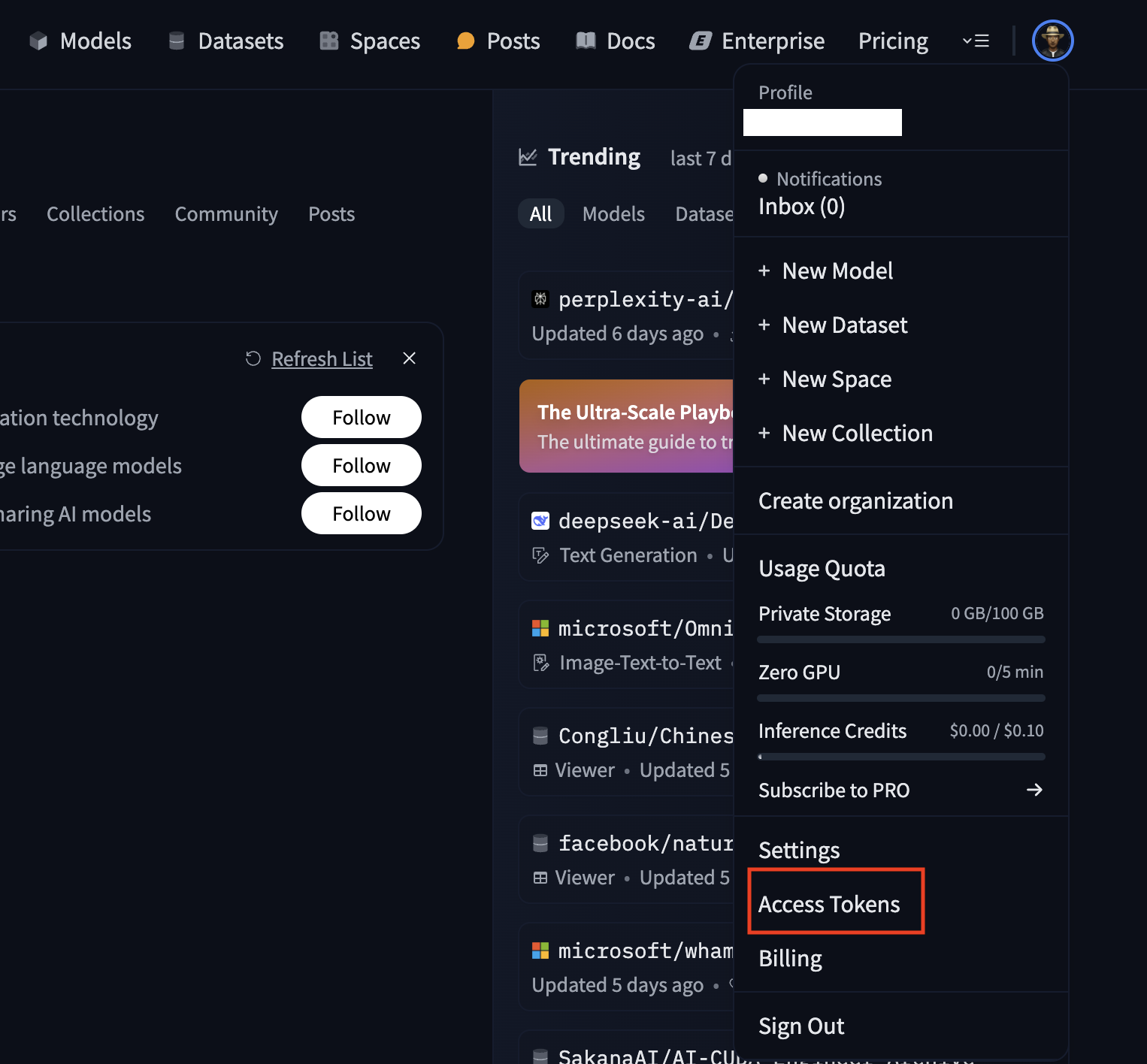Image resolution: width=1147 pixels, height=1064 pixels.
Task: Follow the 'ation technology' suggestion
Action: click(362, 417)
